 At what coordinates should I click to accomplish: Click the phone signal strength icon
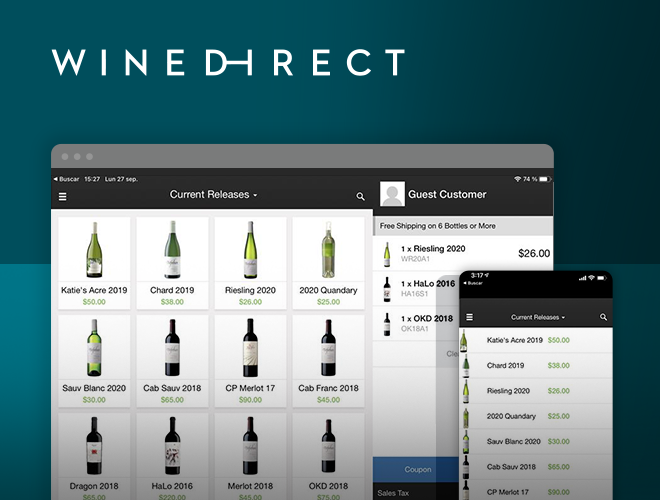pos(583,278)
